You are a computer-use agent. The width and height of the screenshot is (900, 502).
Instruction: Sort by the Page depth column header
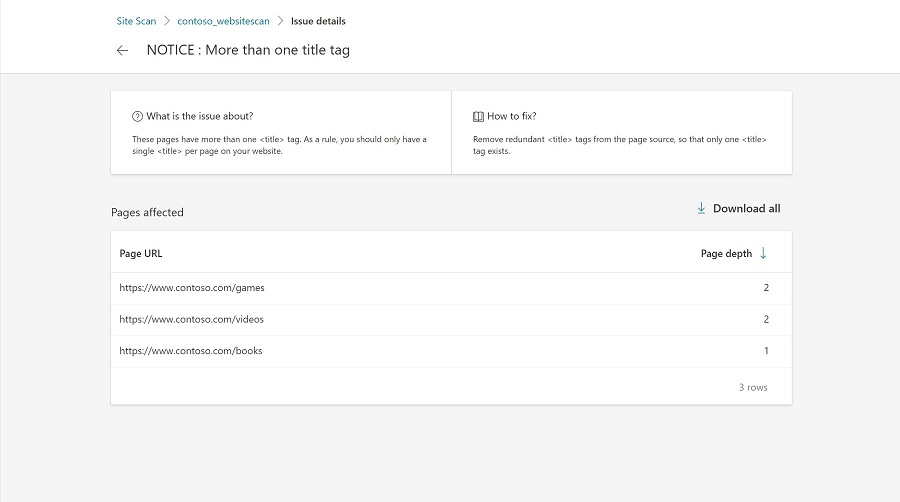pos(726,254)
